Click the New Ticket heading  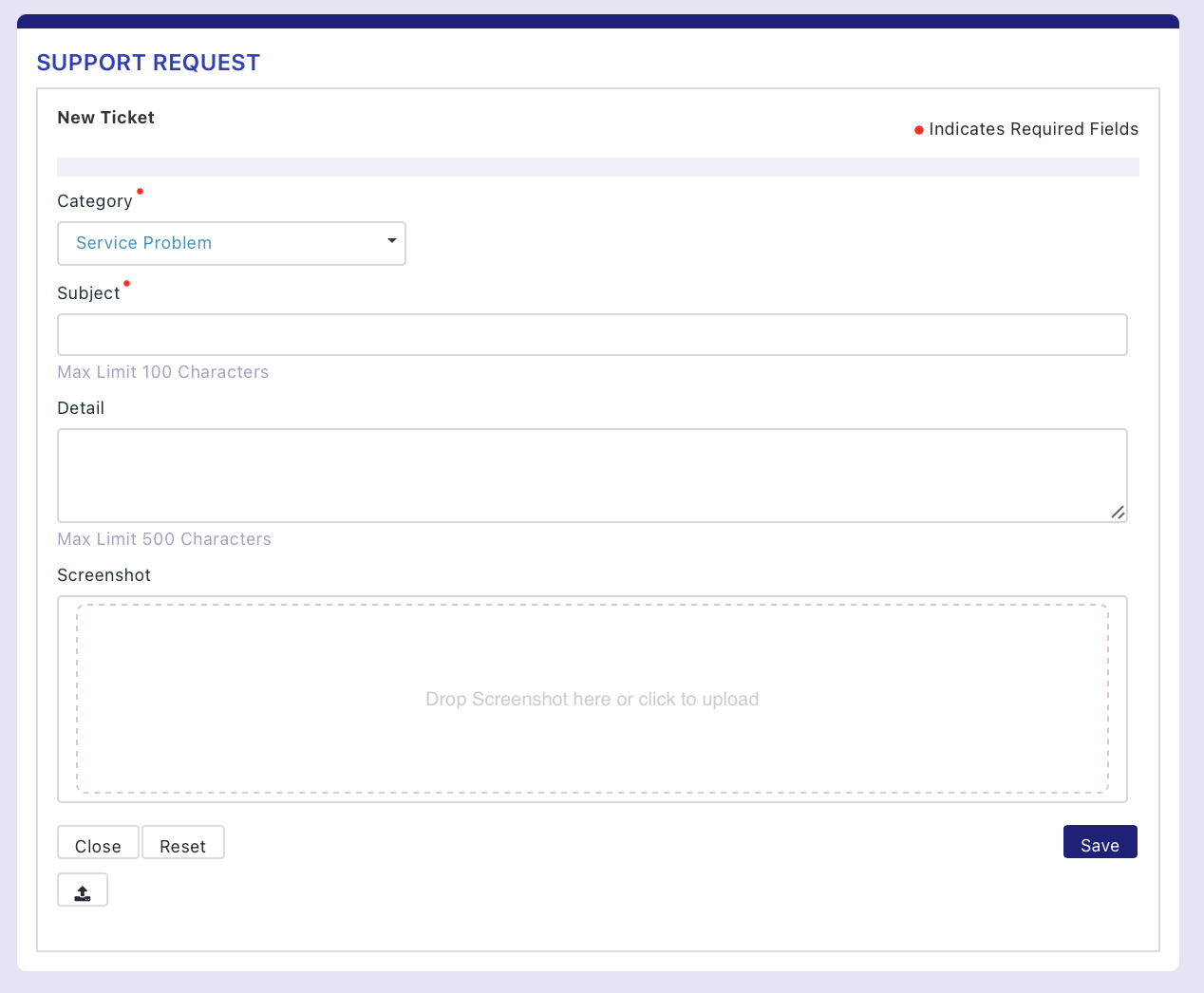[105, 118]
